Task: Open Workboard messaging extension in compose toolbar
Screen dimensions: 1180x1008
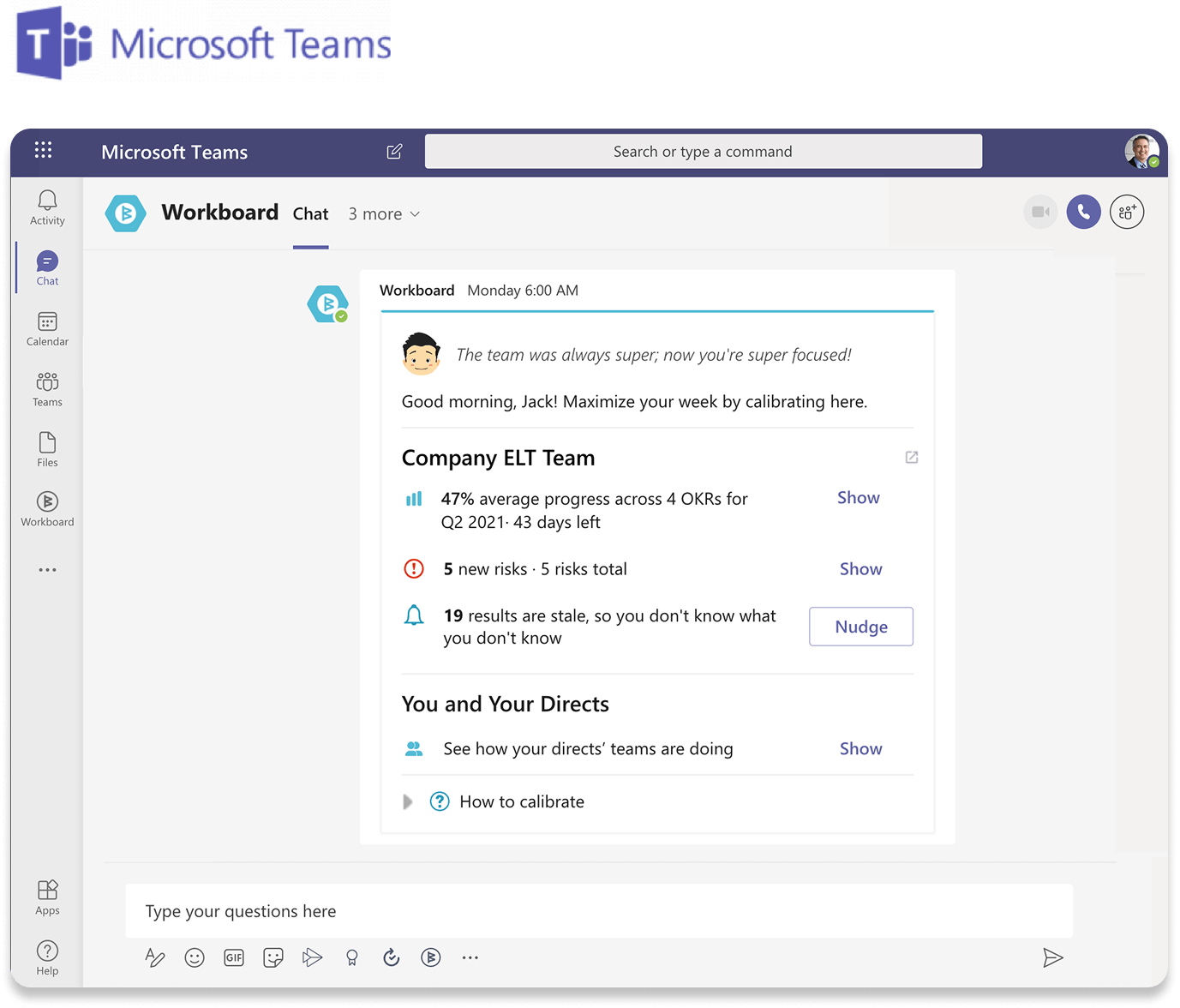Action: point(431,957)
